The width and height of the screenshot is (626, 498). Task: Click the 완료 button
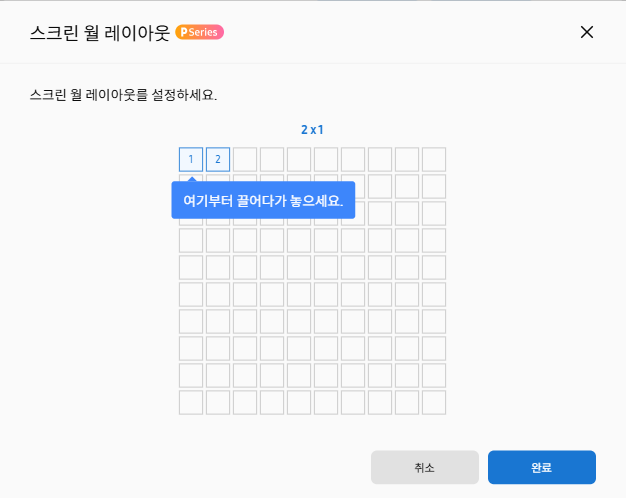coord(542,467)
